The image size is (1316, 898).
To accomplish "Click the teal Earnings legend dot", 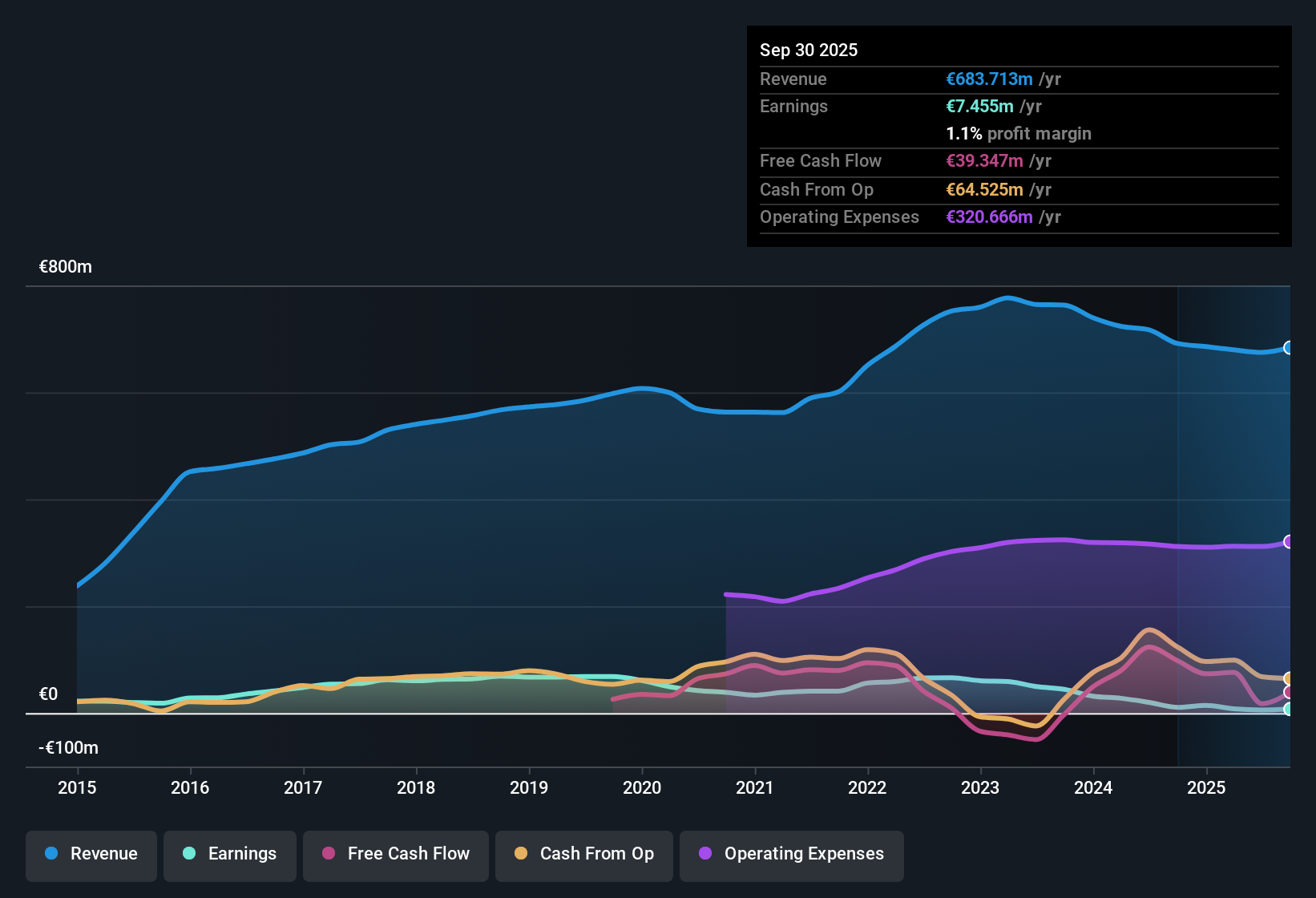I will click(189, 854).
